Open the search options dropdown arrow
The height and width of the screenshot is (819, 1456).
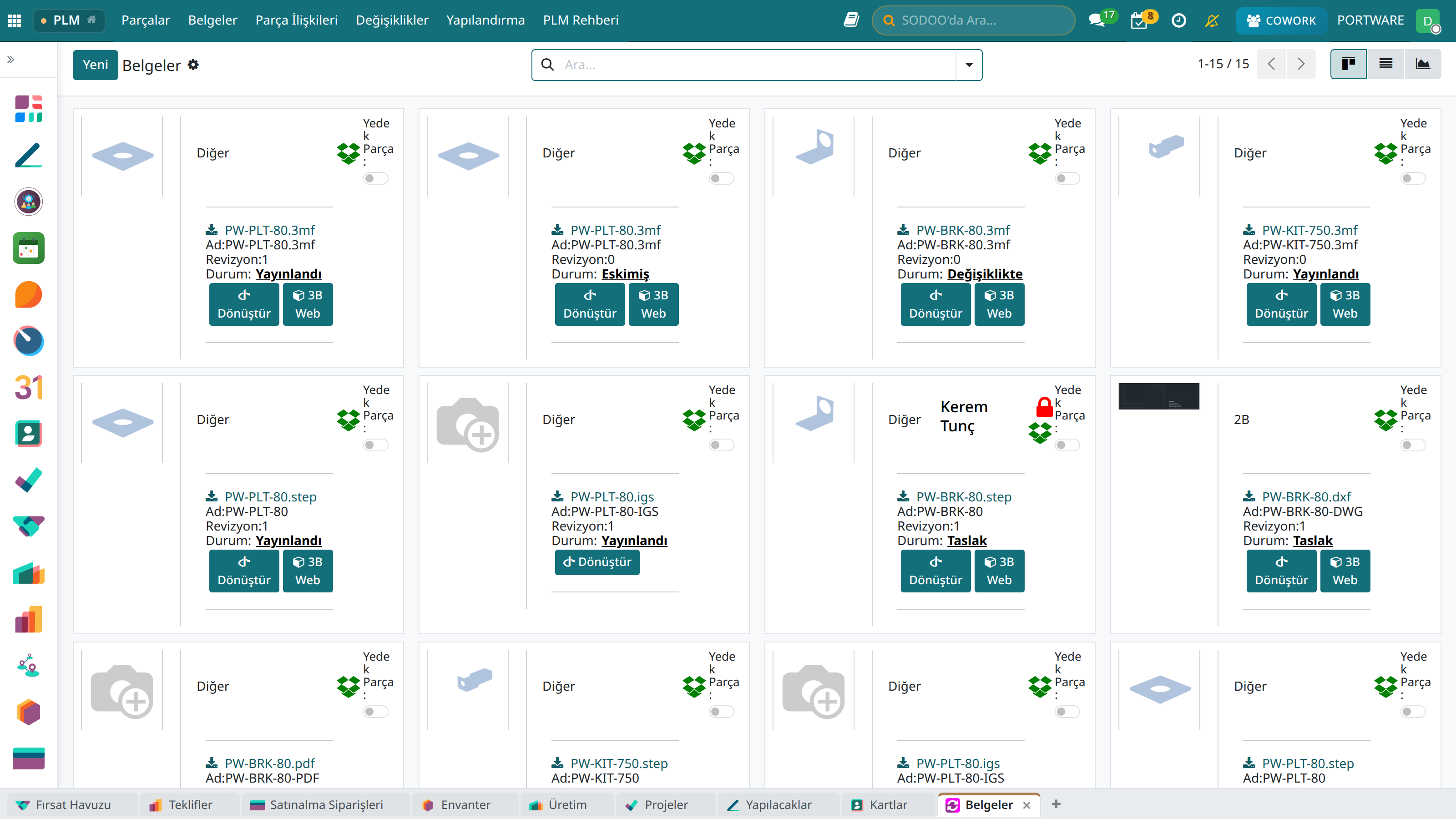[x=969, y=65]
